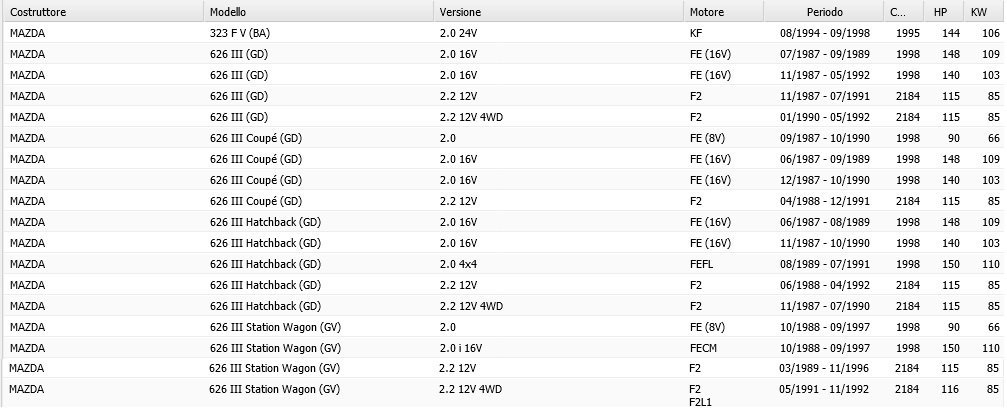Select the Station Wagon 2.0 i 16V row
The height and width of the screenshot is (415, 1007).
[504, 348]
